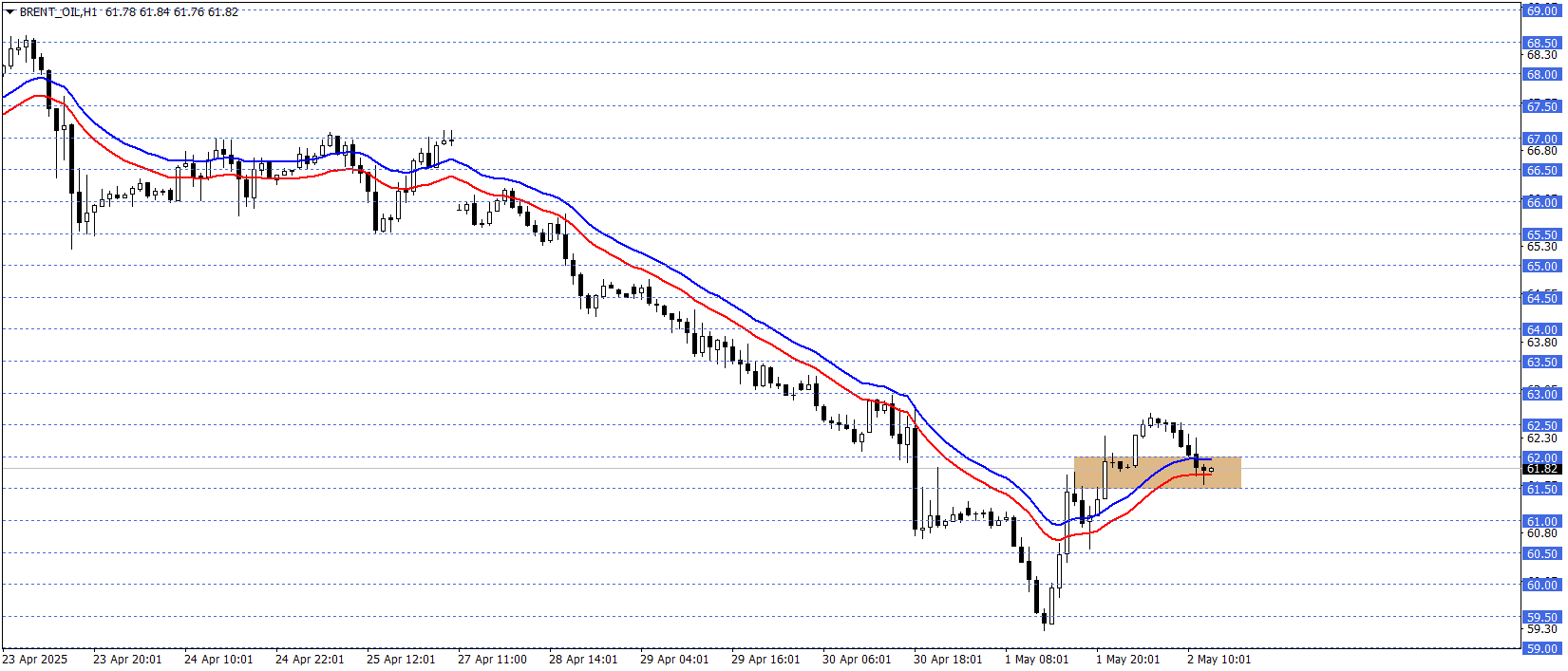The height and width of the screenshot is (671, 1568).
Task: Click the 30 Apr 18:01 time label
Action: pyautogui.click(x=948, y=660)
